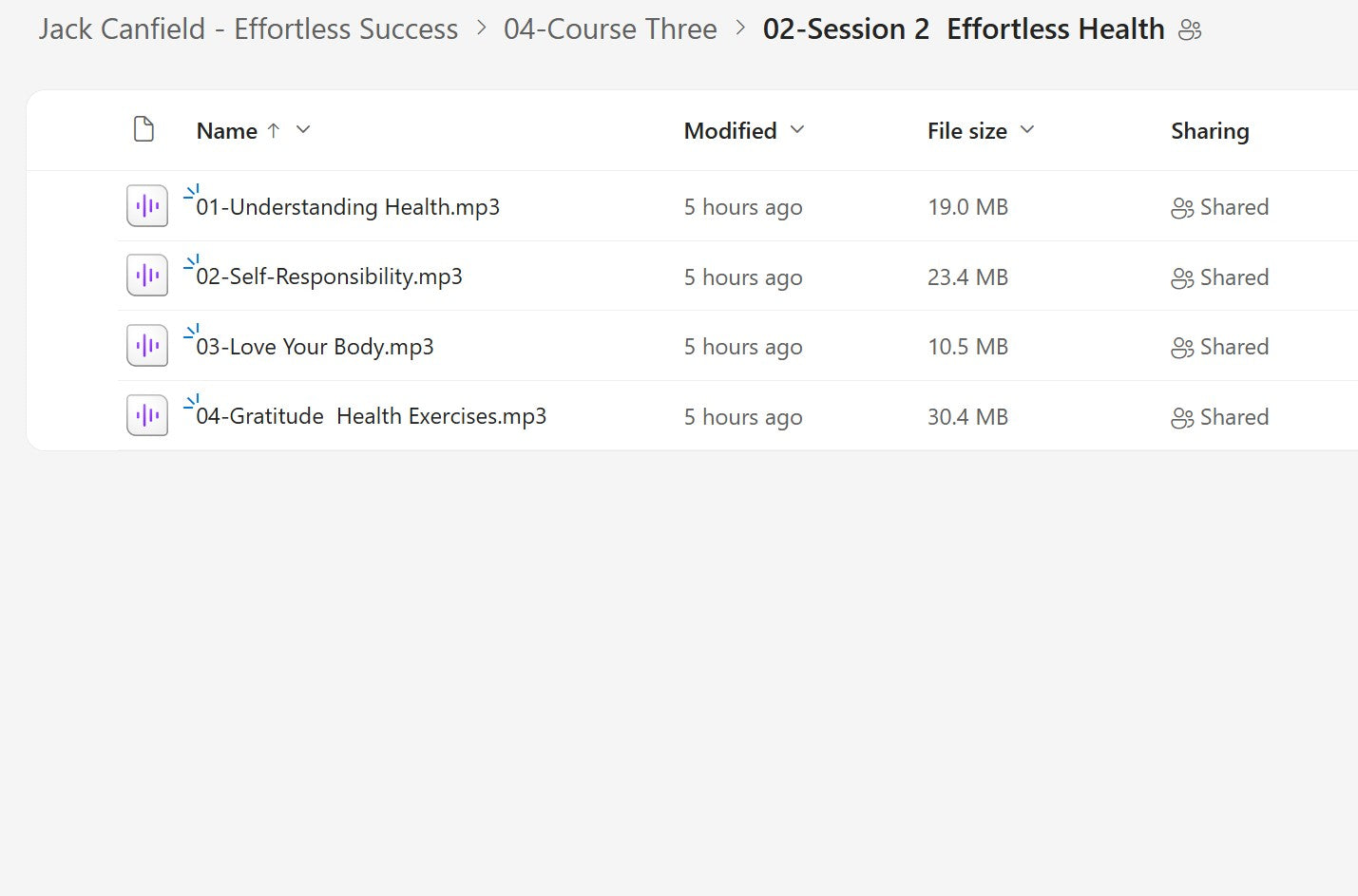Screen dimensions: 1358x896
Task: Click the audio icon for 01-Understanding Health.mp3
Action: pyautogui.click(x=146, y=205)
